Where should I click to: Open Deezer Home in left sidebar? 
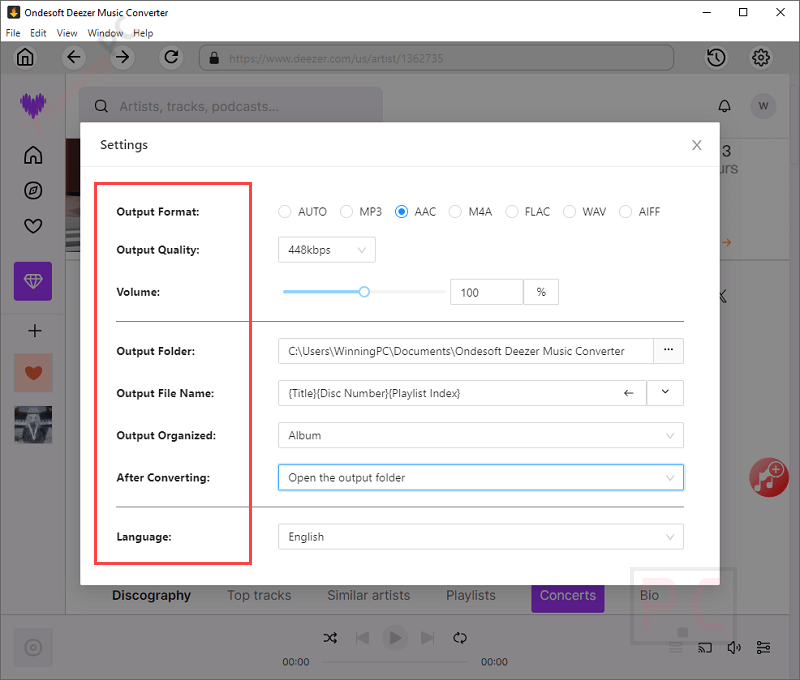[33, 155]
